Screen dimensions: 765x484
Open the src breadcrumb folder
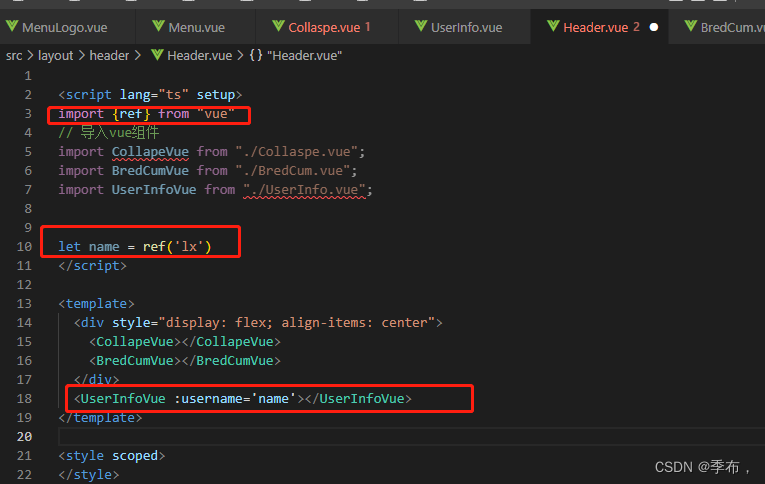click(14, 56)
